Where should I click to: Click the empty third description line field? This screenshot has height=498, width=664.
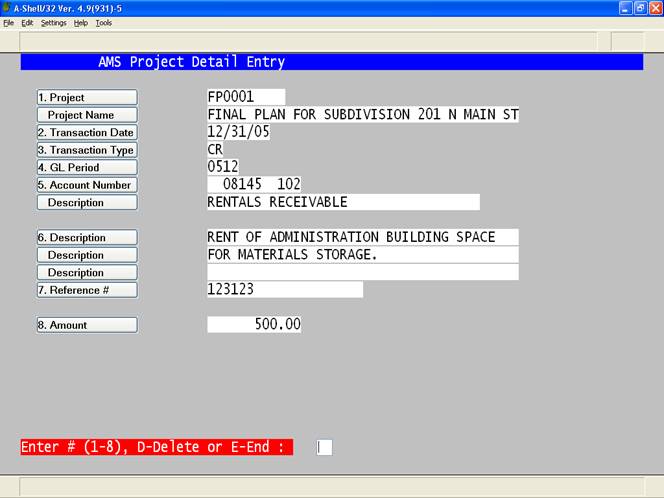click(363, 272)
